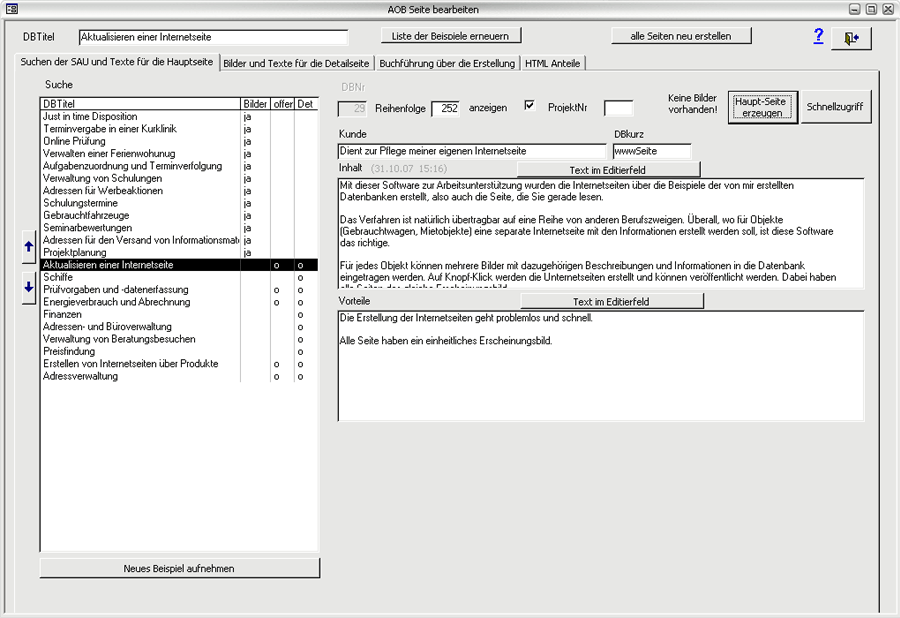The height and width of the screenshot is (618, 900).
Task: Click the Reihenfolge field showing 252
Action: click(x=446, y=108)
